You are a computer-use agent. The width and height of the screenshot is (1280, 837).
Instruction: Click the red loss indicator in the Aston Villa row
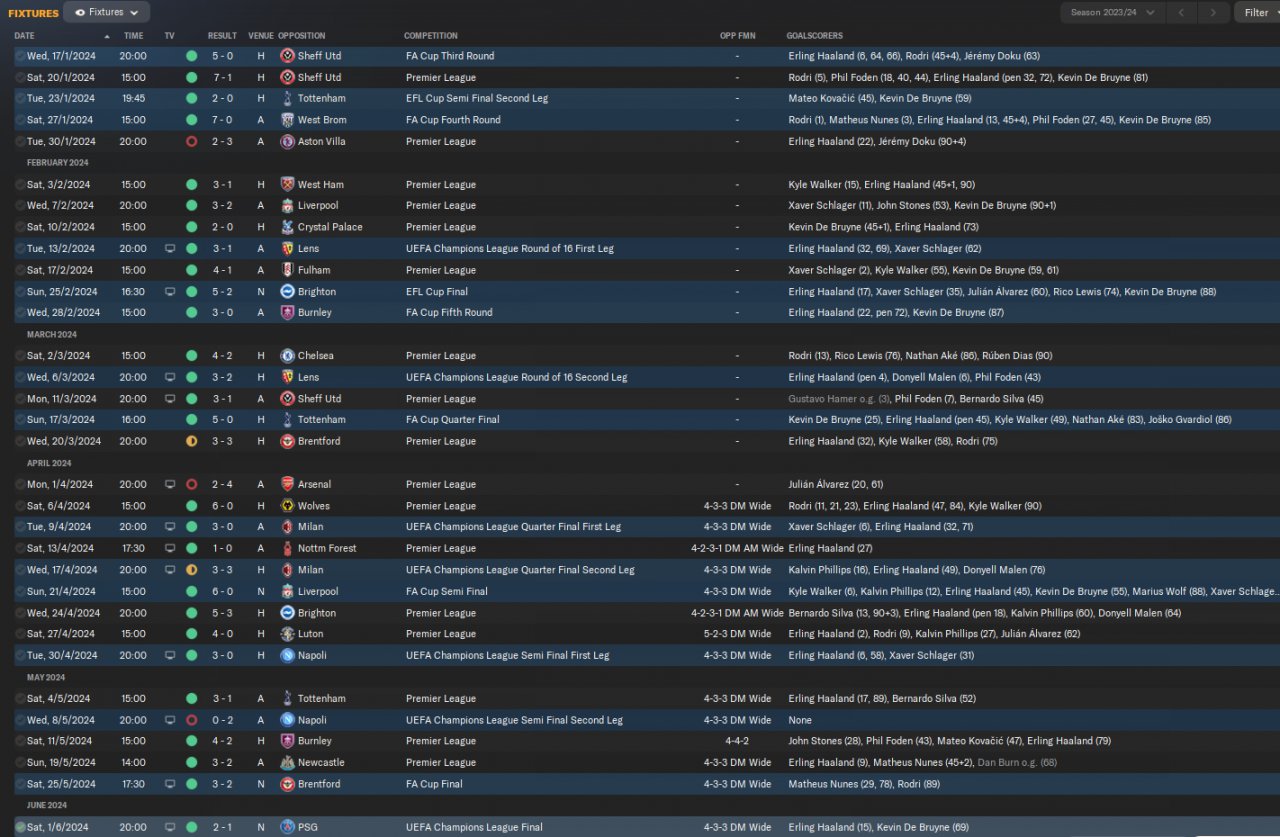(191, 141)
